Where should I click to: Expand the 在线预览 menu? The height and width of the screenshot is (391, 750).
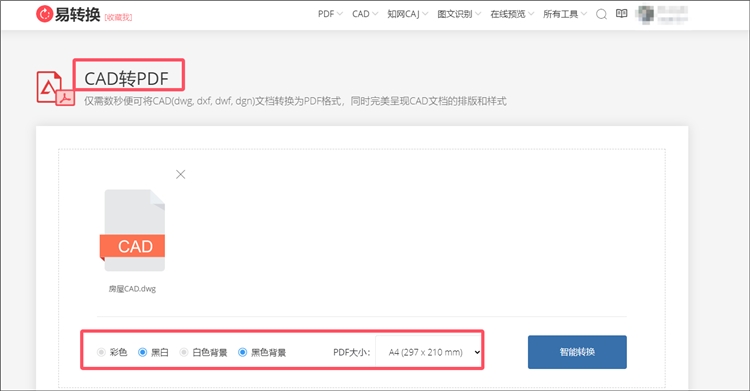(x=512, y=14)
